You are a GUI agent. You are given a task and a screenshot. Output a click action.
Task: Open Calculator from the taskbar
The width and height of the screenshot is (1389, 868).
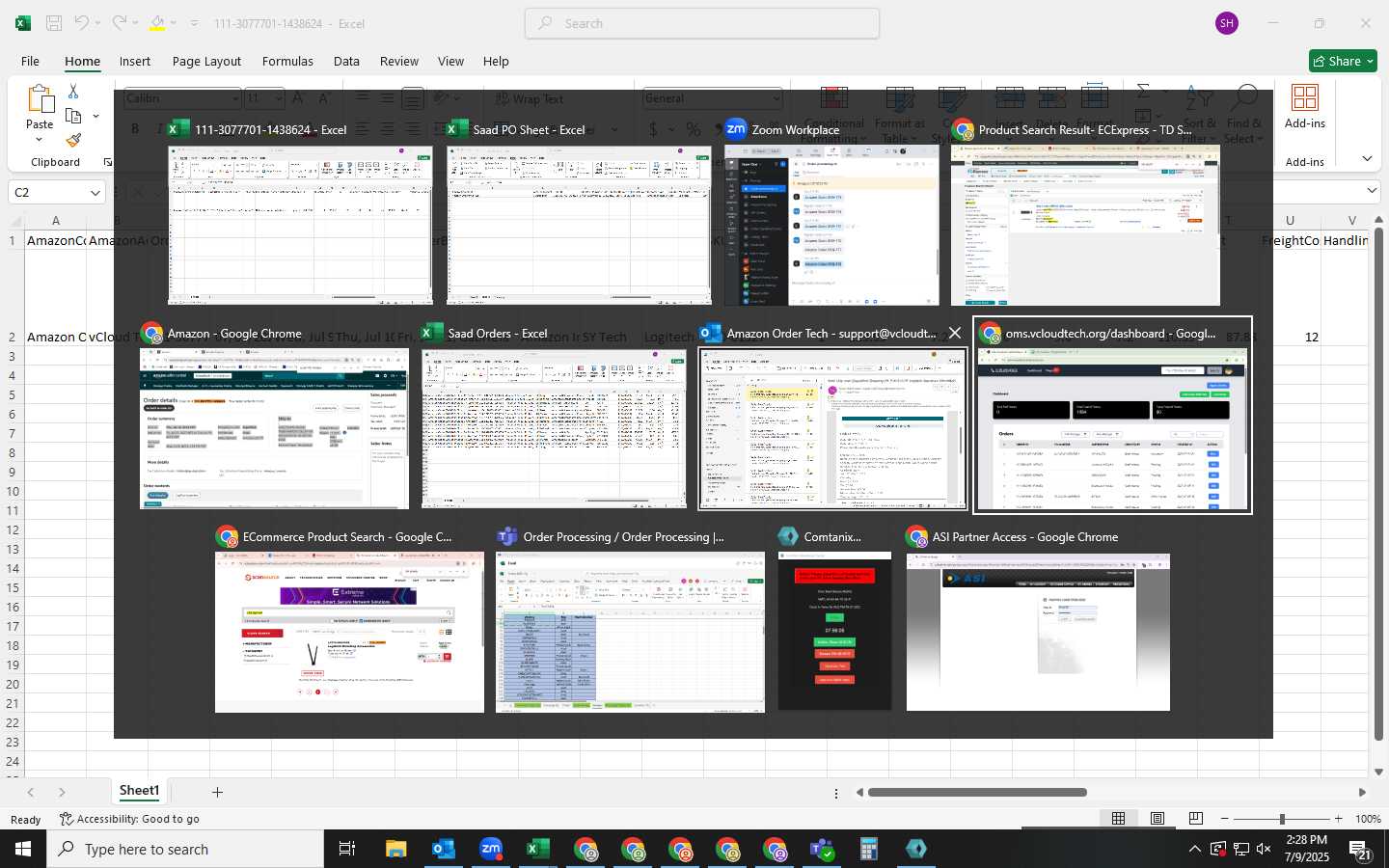coord(868,849)
